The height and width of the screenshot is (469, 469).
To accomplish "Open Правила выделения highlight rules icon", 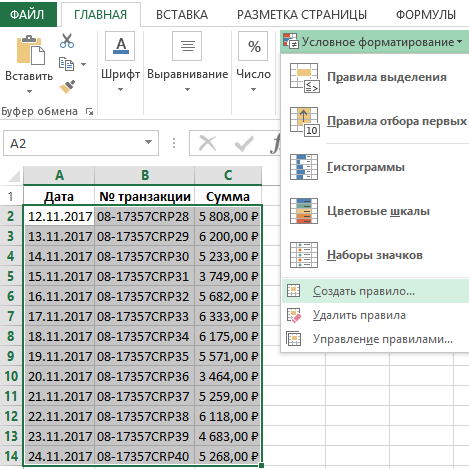I will pyautogui.click(x=304, y=77).
